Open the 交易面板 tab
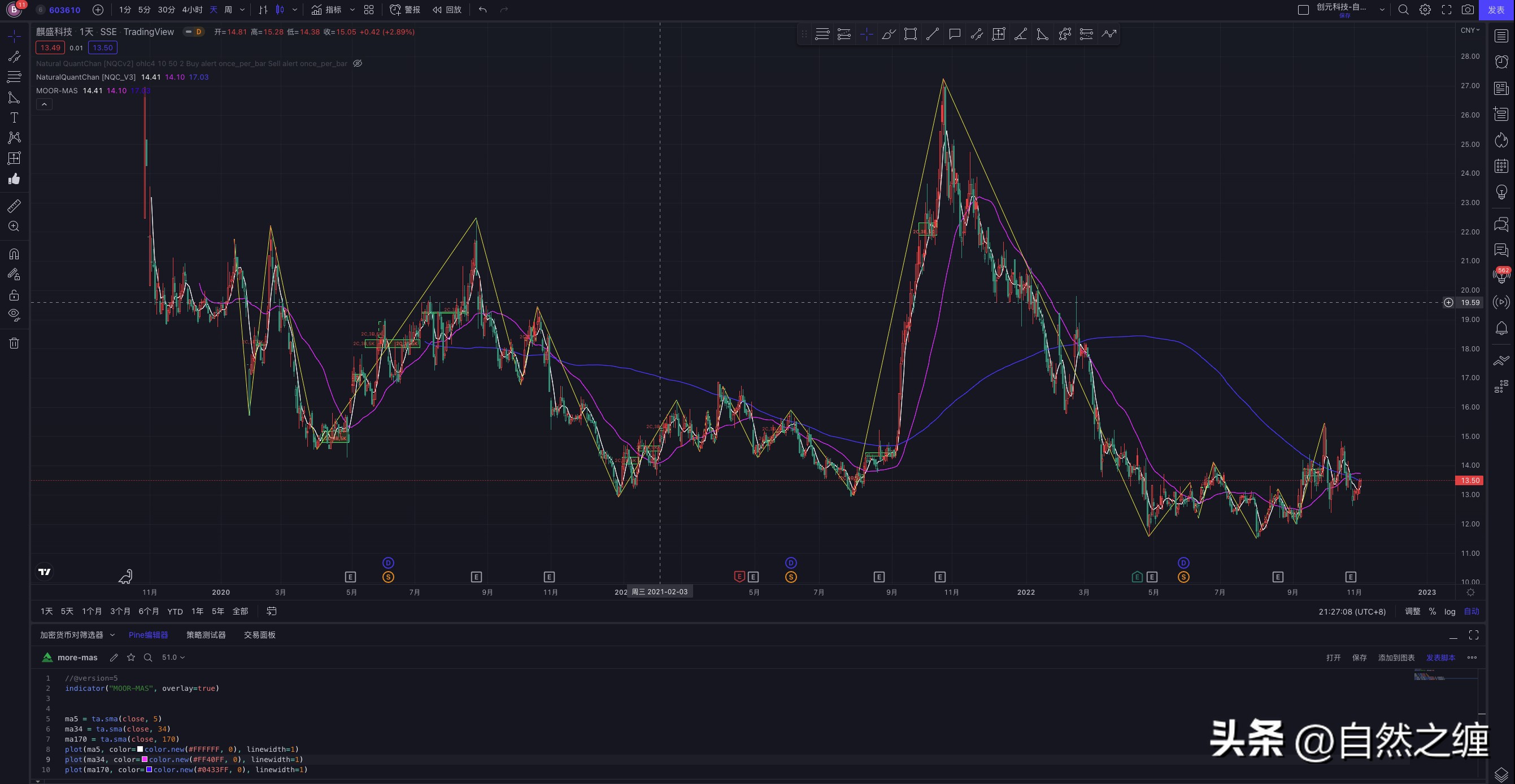The image size is (1515, 784). pos(259,635)
